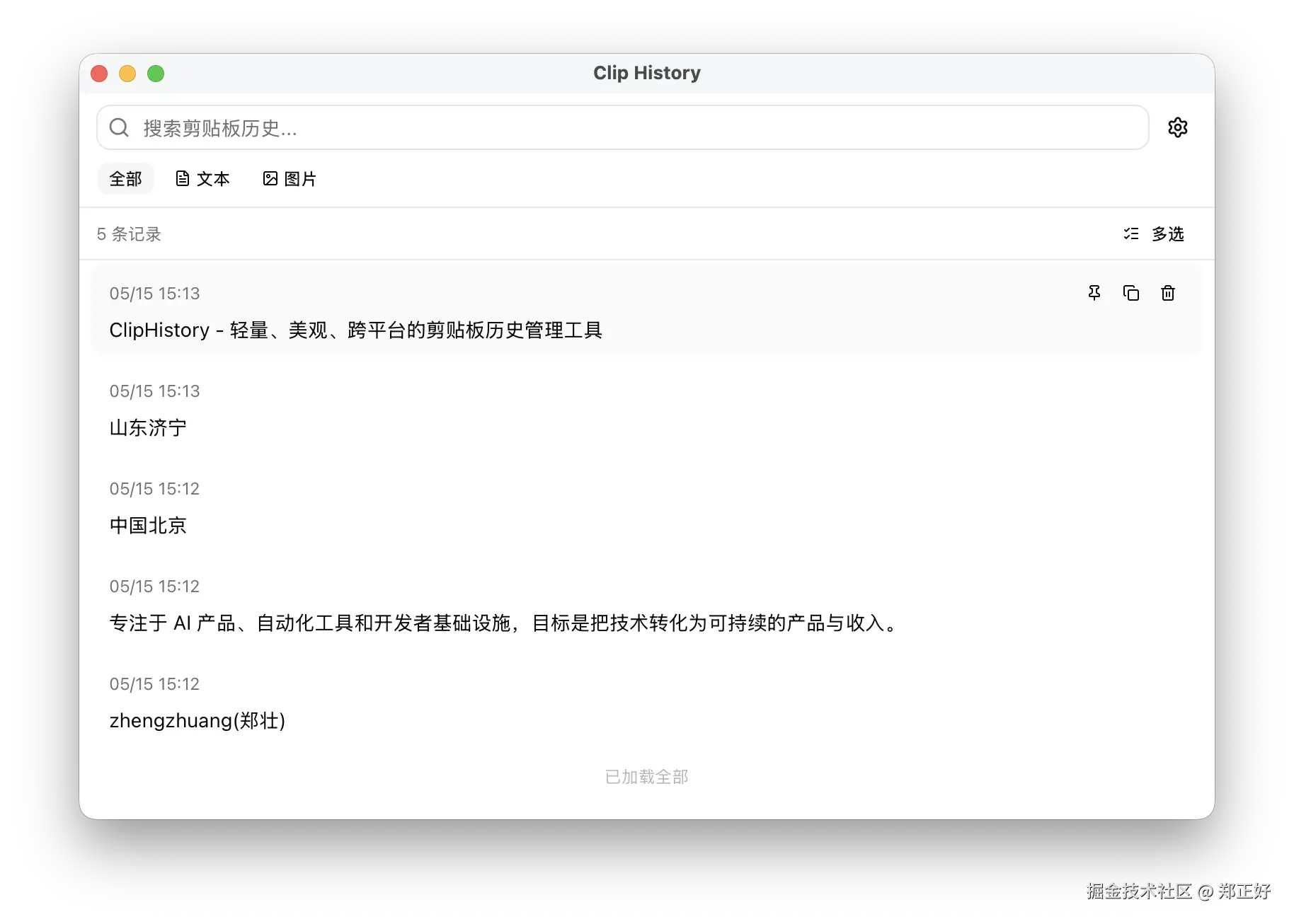Select the entry starting with 专注于 AI 产品
The height and width of the screenshot is (924, 1294).
coord(647,606)
